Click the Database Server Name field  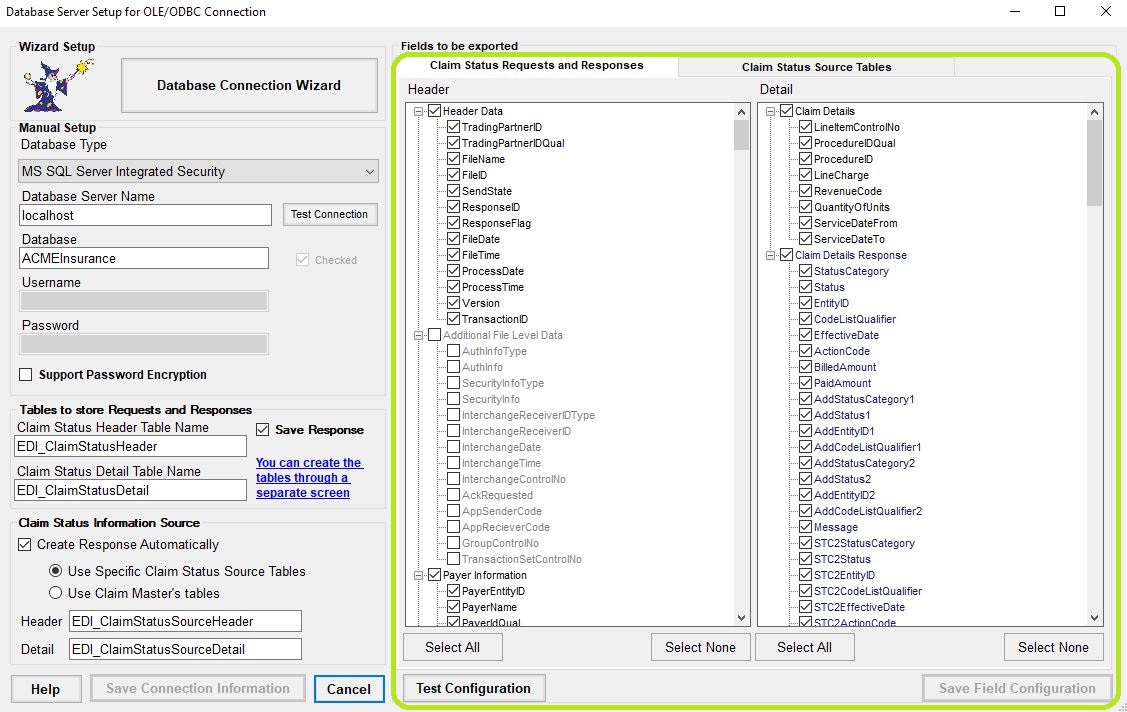(145, 216)
